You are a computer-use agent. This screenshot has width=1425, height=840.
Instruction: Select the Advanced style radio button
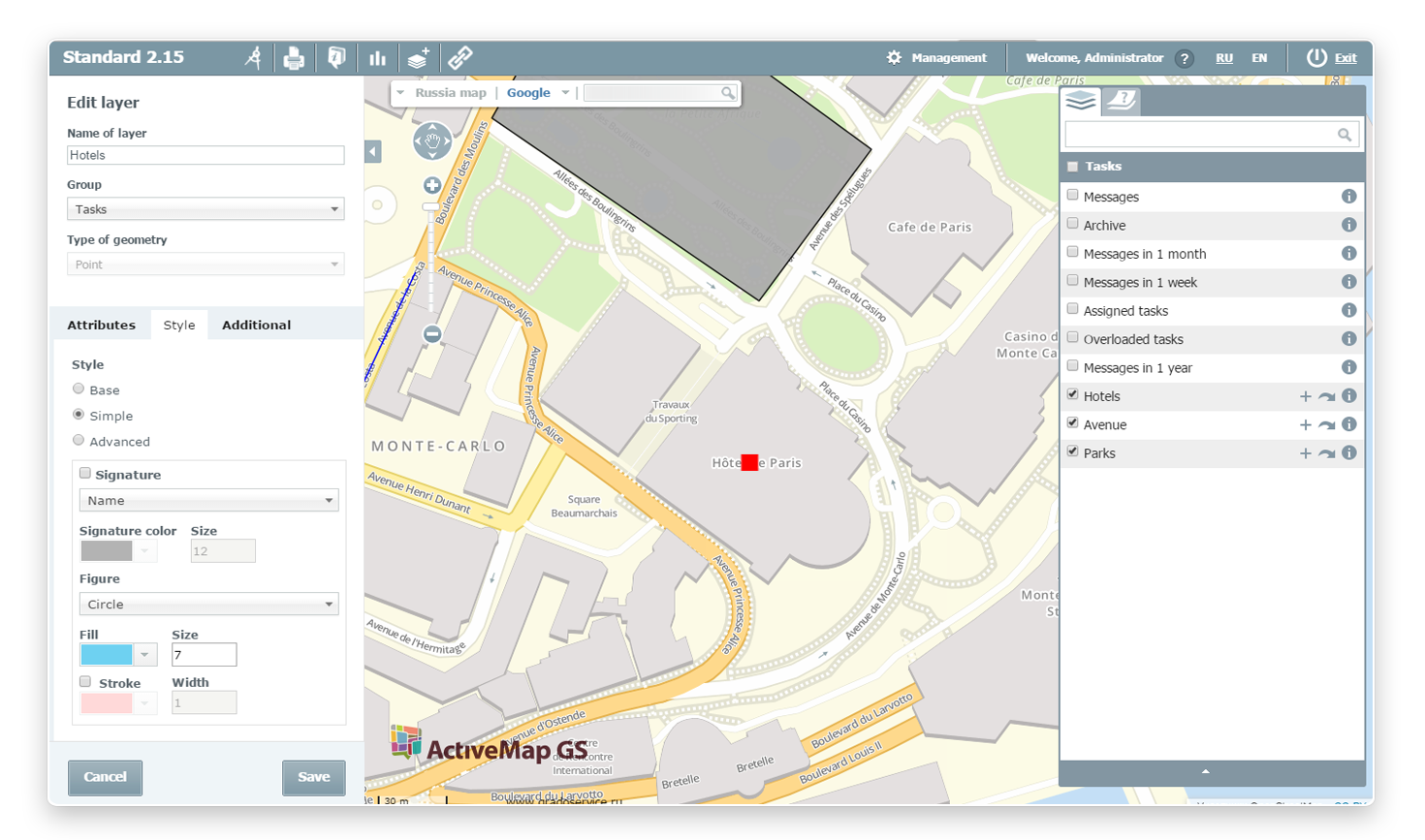click(x=79, y=441)
